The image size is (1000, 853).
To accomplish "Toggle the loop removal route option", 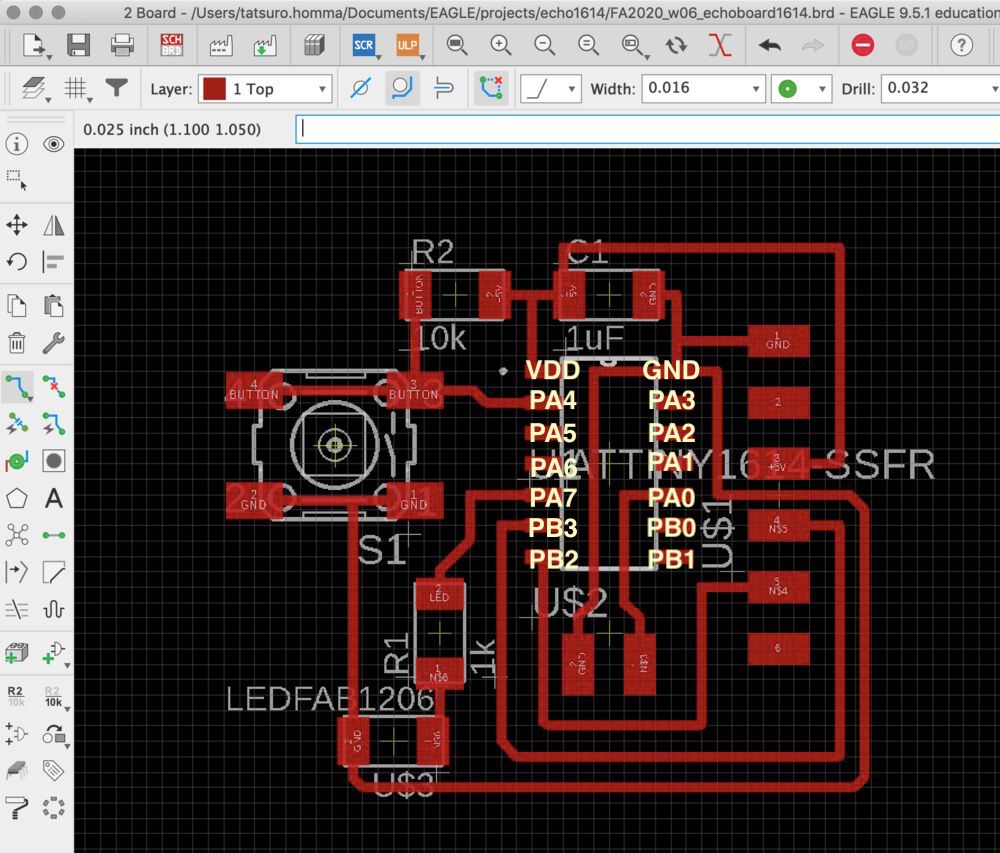I will pyautogui.click(x=491, y=89).
